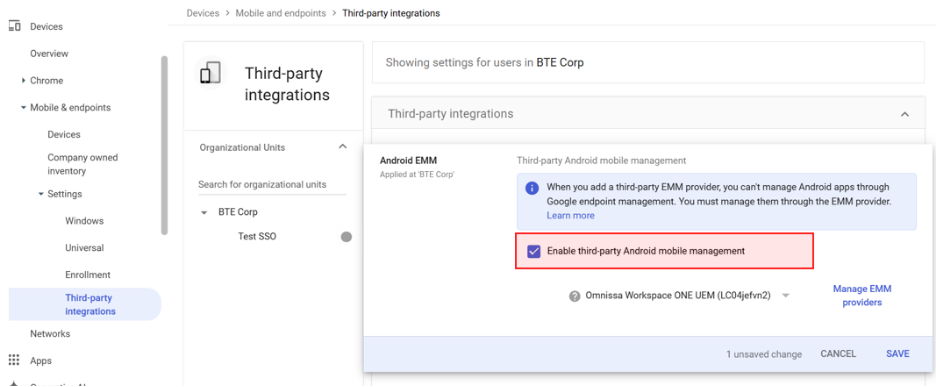This screenshot has height=387, width=936.
Task: Open Apps in the sidebar
Action: [x=41, y=361]
